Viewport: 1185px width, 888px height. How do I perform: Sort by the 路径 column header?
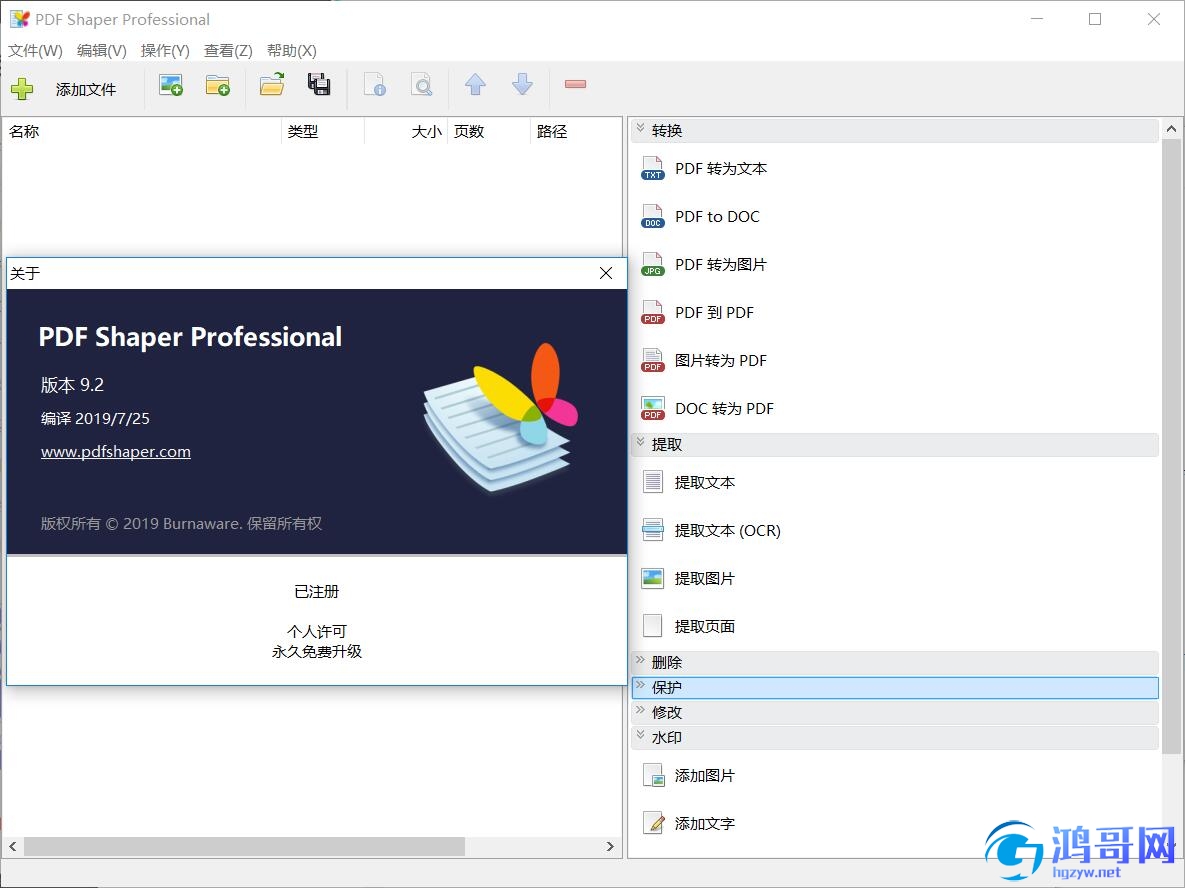pyautogui.click(x=576, y=131)
